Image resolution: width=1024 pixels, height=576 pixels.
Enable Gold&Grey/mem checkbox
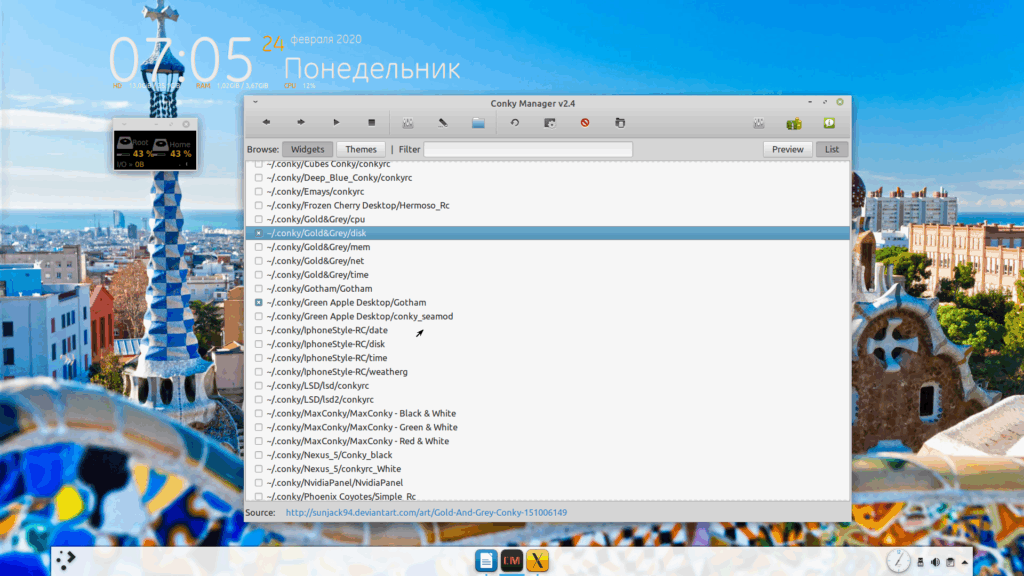259,247
